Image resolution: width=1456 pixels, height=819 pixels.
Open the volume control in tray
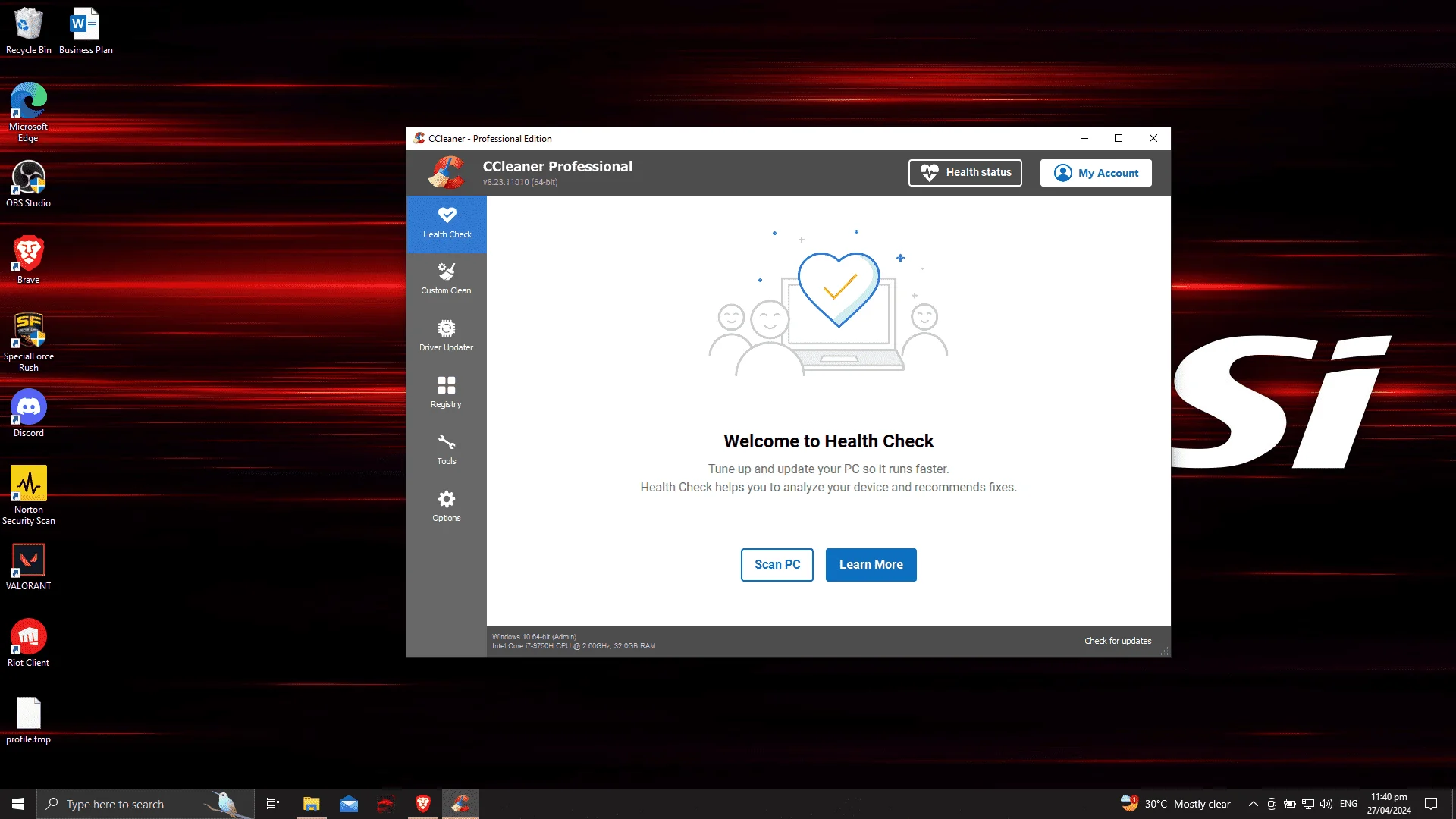(x=1326, y=804)
